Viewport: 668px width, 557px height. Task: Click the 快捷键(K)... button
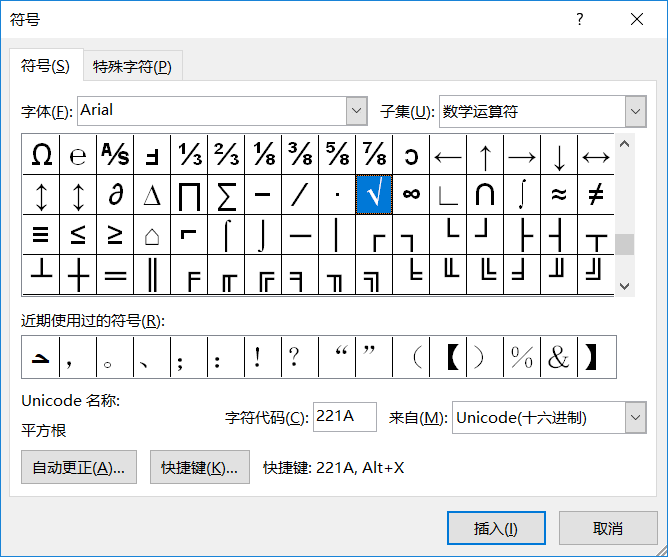tap(200, 467)
